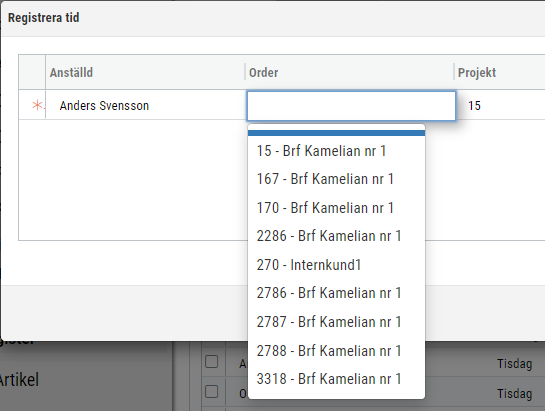The width and height of the screenshot is (545, 411).
Task: Open Artikel in the sidebar
Action: 19,380
